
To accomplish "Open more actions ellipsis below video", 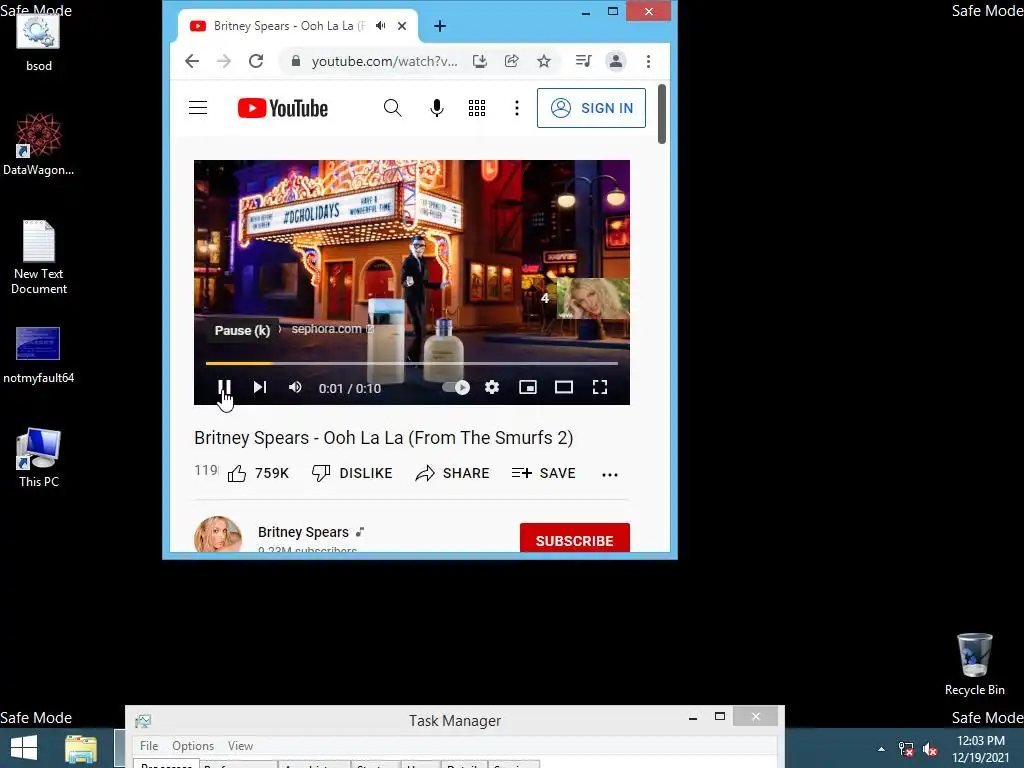I will [610, 475].
